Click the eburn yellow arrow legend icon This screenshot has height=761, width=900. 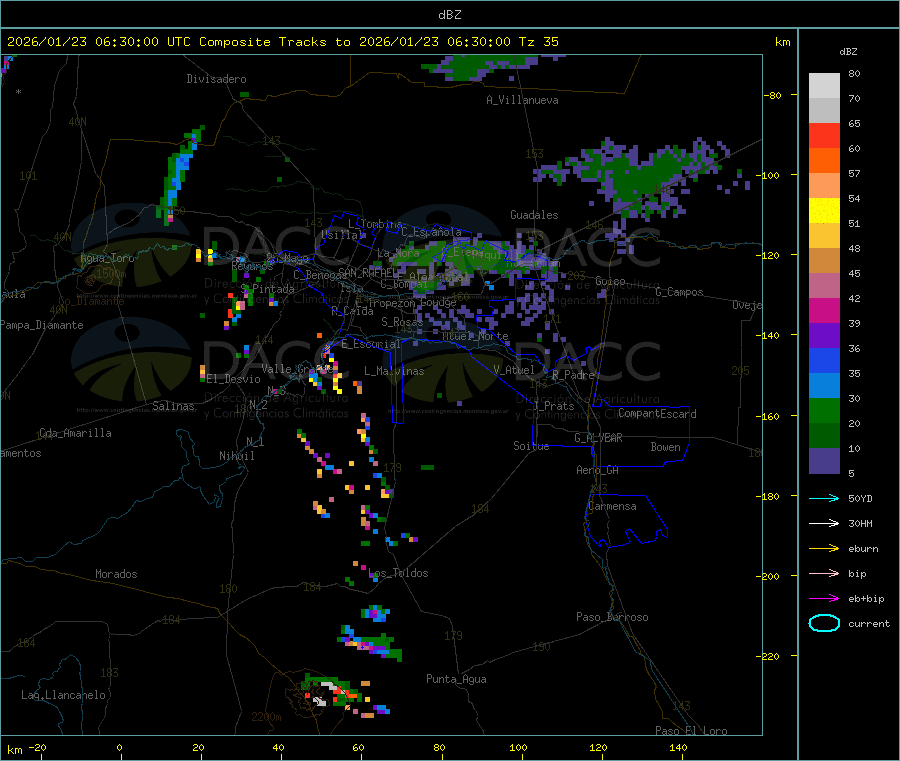click(824, 549)
